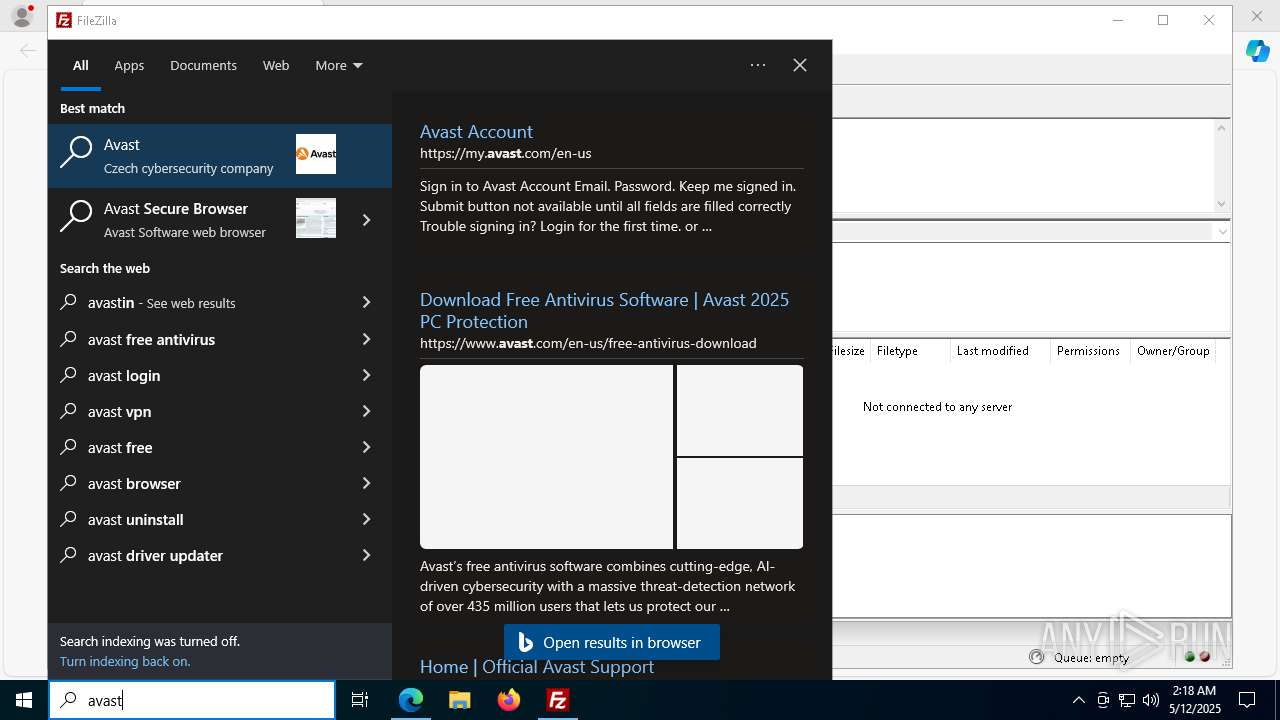The width and height of the screenshot is (1280, 720).
Task: Choose the avast login suggestion
Action: (196, 375)
